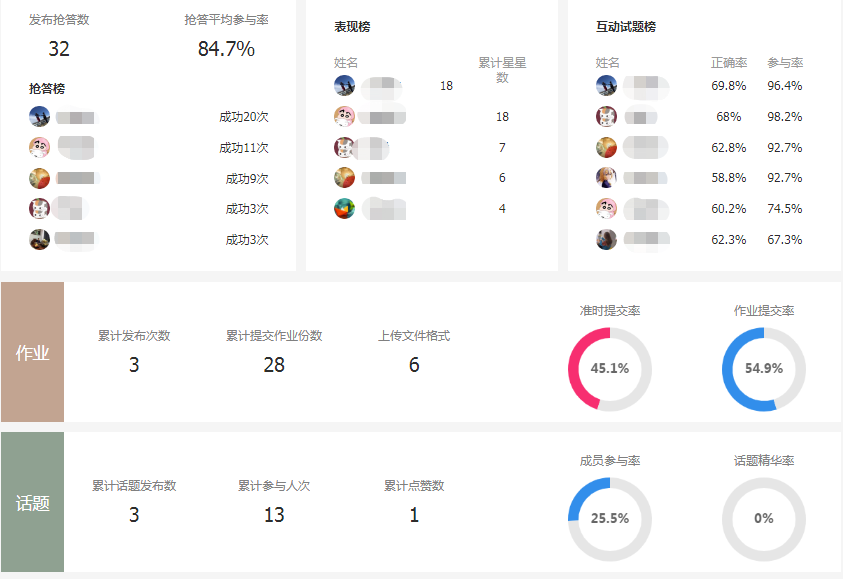Click the 参与率 column header
Image resolution: width=843 pixels, height=579 pixels.
(x=785, y=63)
